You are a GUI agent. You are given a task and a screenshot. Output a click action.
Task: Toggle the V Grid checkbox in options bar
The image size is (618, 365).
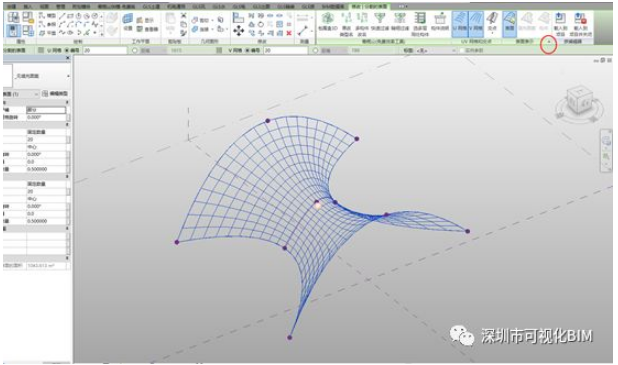tap(220, 50)
